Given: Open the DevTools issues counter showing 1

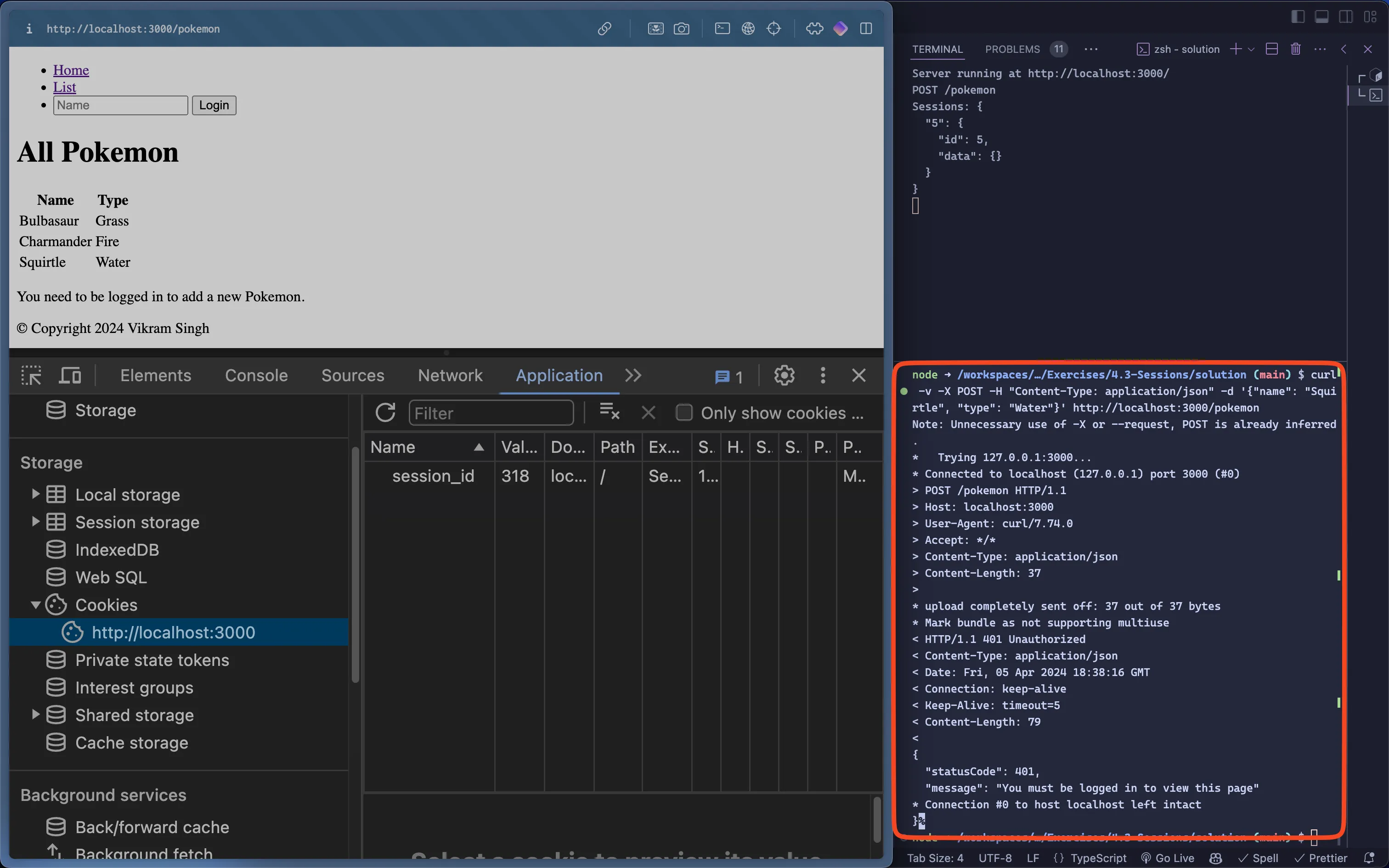Looking at the screenshot, I should [x=729, y=377].
